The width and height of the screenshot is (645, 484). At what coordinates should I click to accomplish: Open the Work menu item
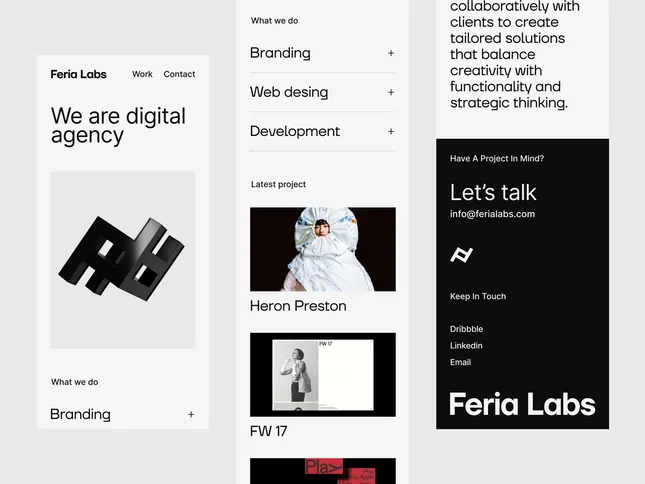[x=142, y=74]
